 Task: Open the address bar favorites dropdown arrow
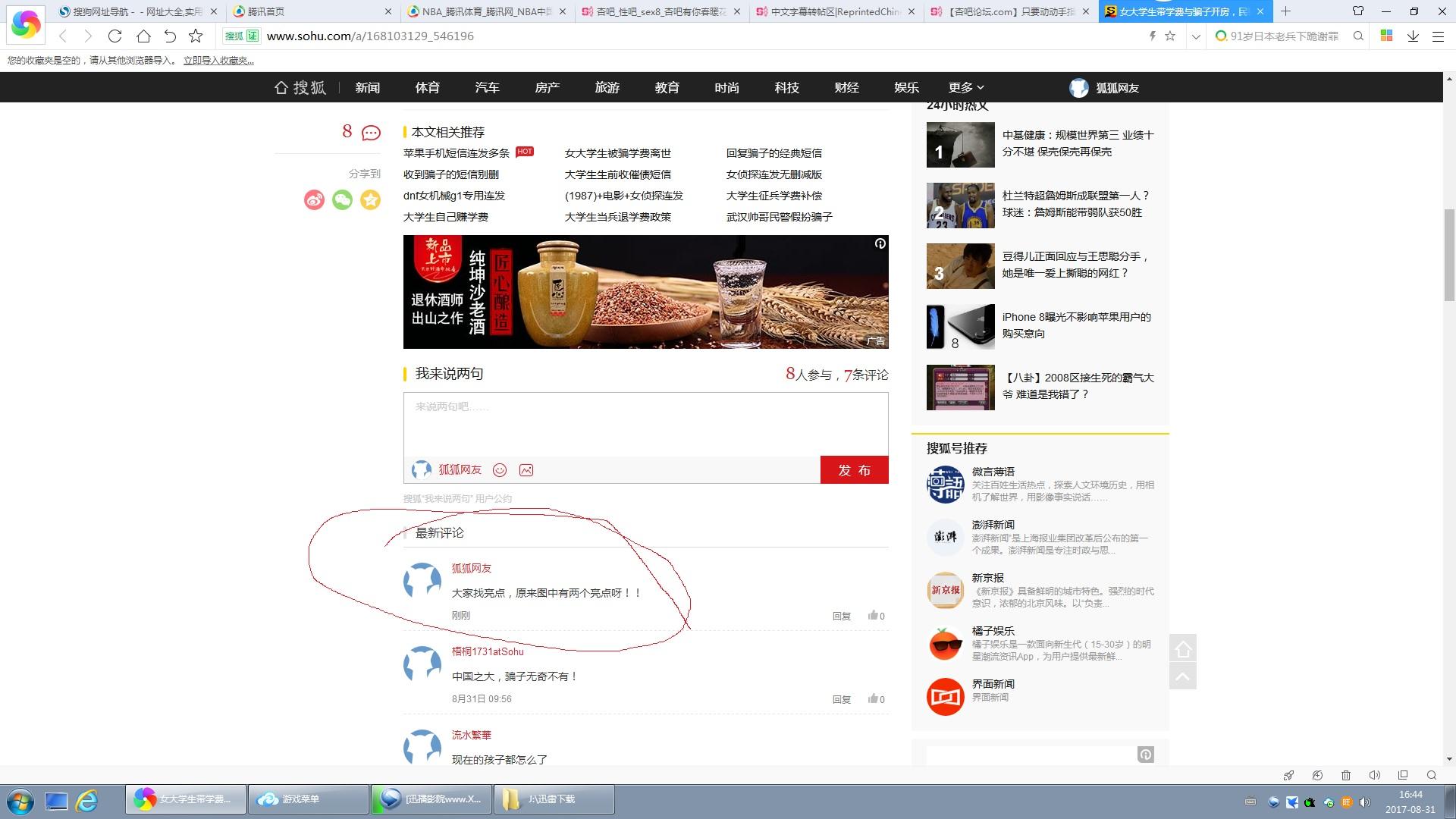pos(1196,36)
